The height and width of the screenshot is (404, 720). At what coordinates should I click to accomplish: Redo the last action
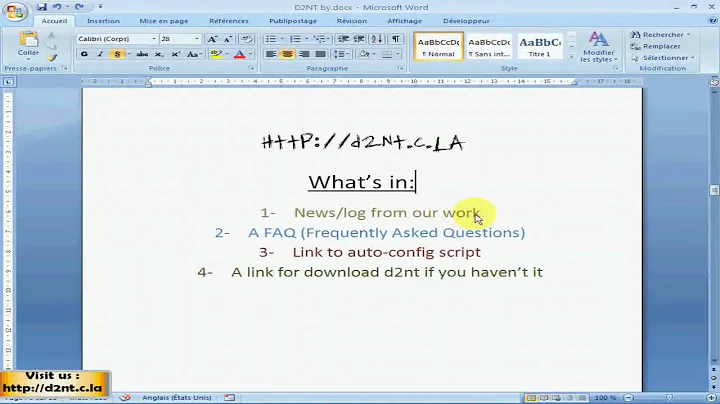coord(79,7)
